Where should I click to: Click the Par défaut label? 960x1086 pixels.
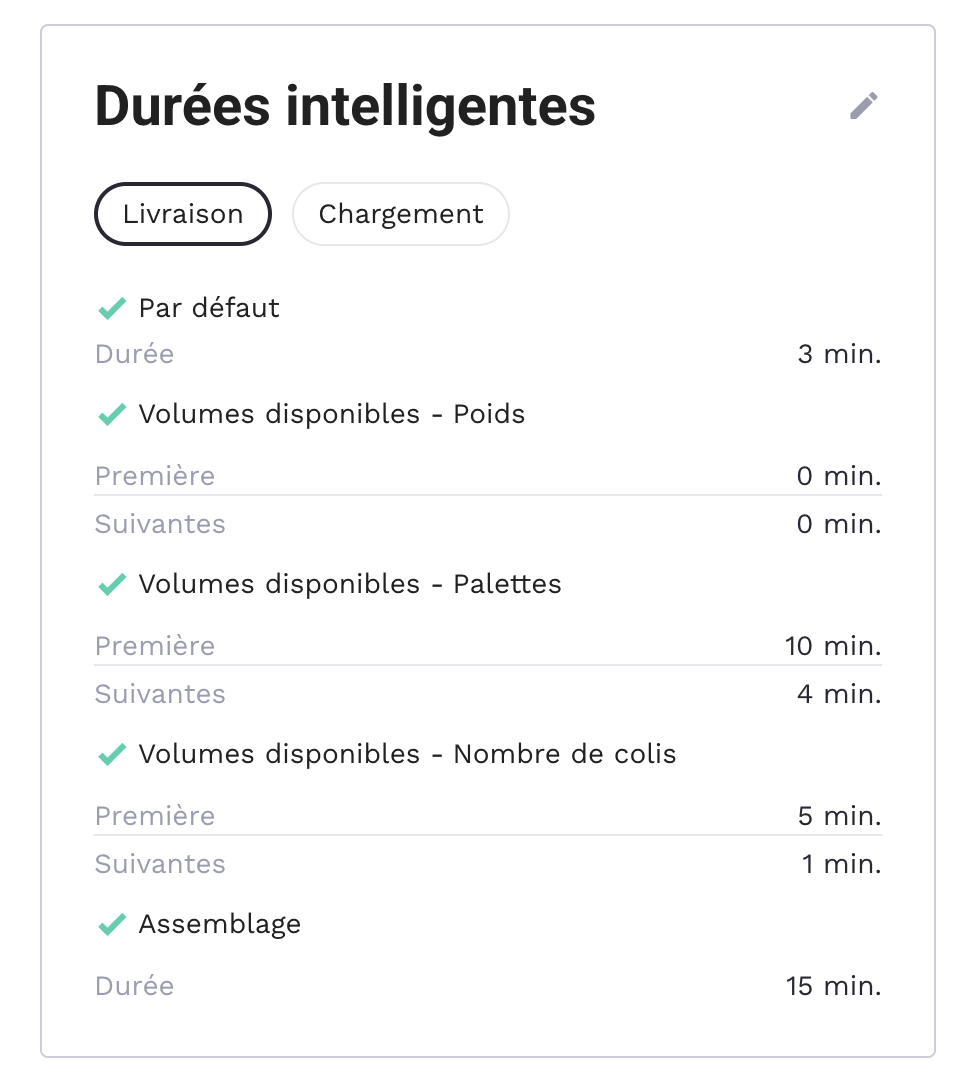coord(209,308)
